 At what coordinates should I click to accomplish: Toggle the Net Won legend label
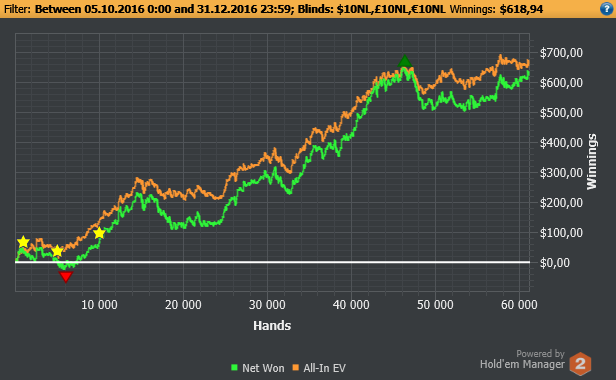pos(263,368)
